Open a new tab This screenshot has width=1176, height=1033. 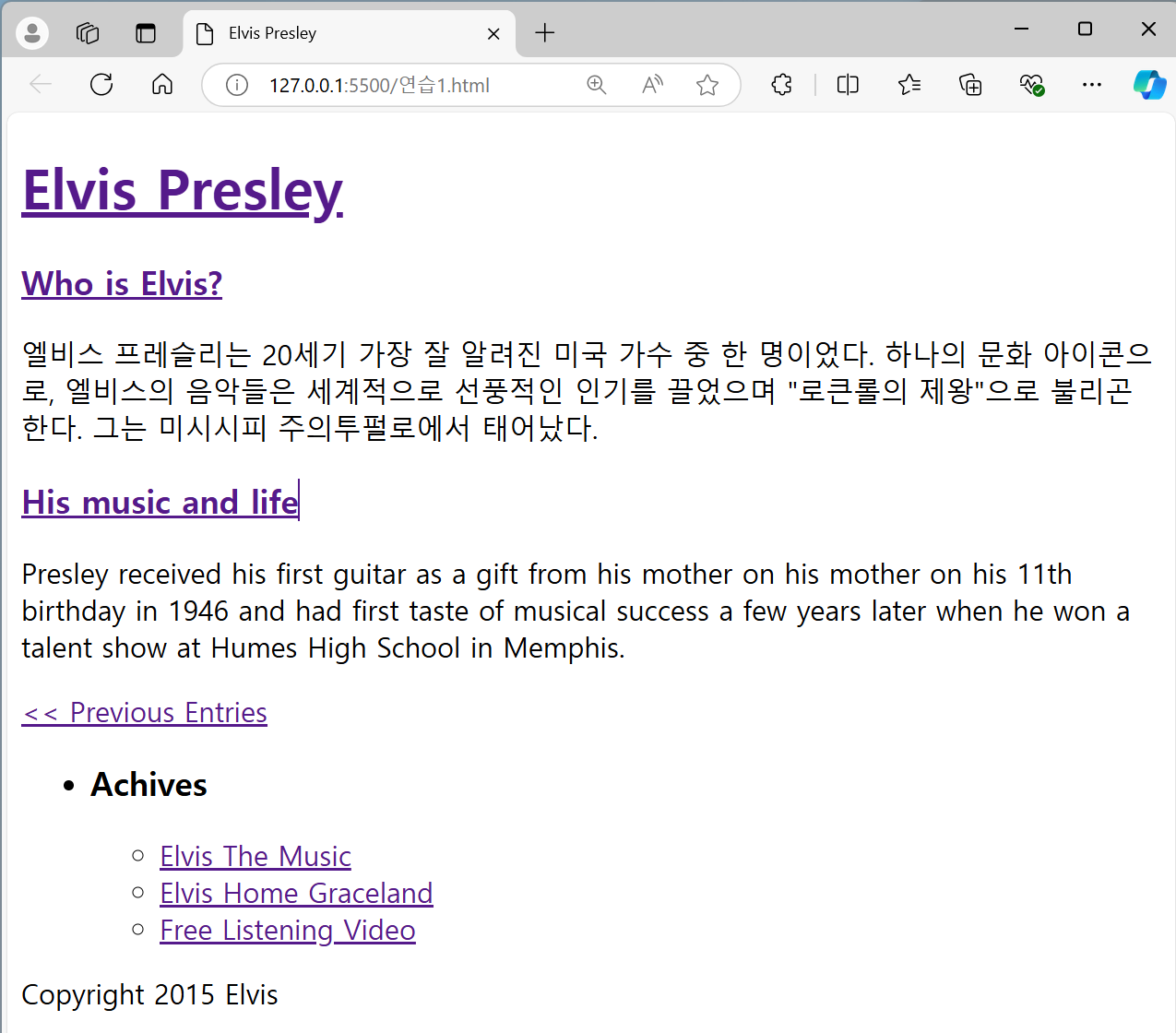tap(545, 33)
